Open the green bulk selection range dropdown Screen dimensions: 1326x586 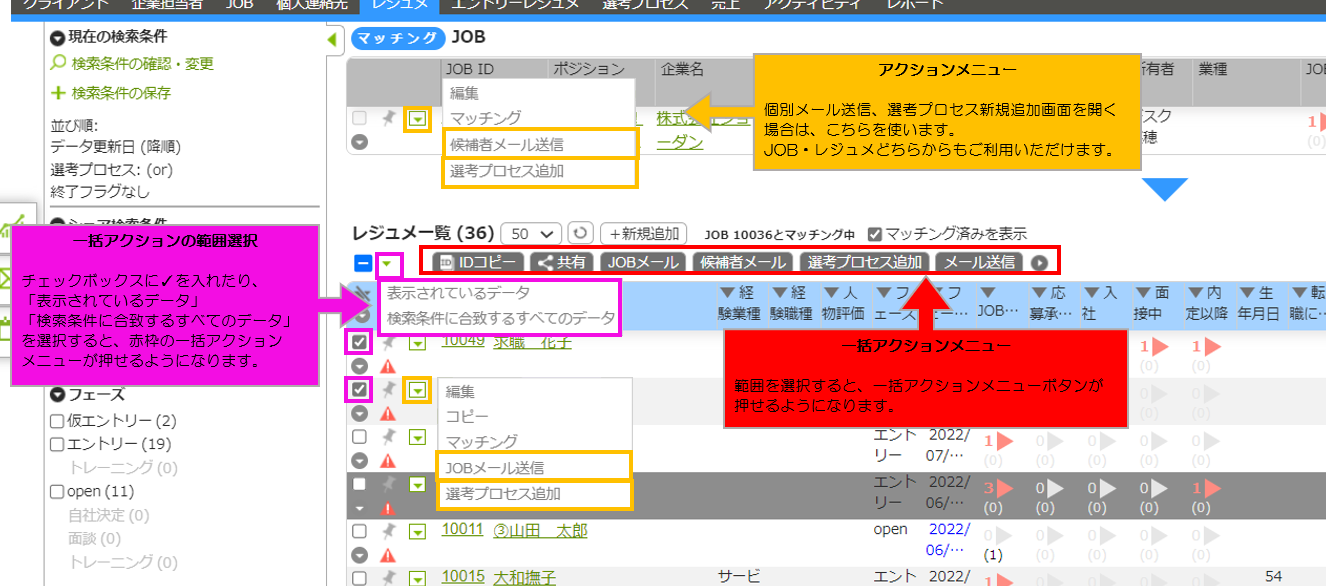(389, 264)
